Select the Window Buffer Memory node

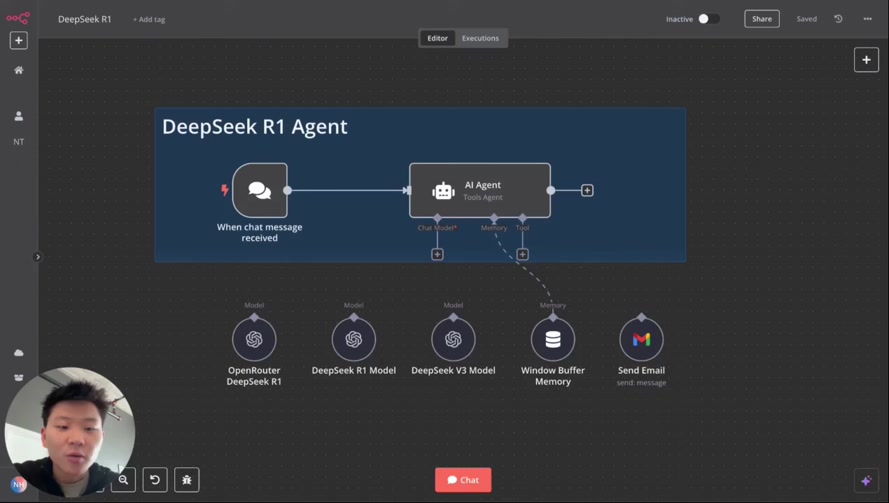[553, 339]
